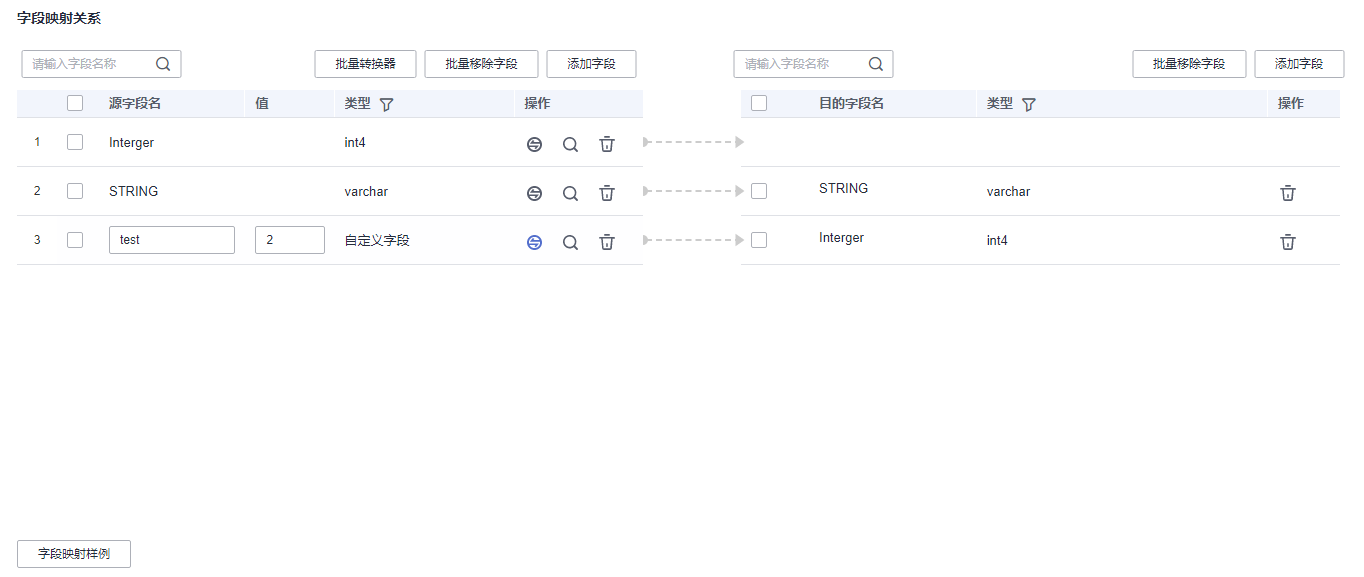Click destination 添加字段 button
Image resolution: width=1364 pixels, height=577 pixels.
click(1299, 64)
